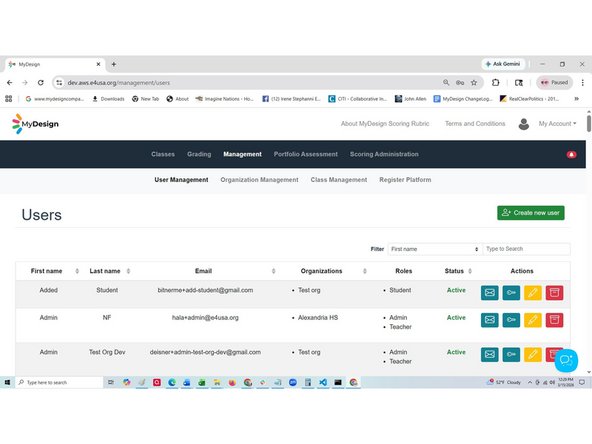Select Management in navigation bar
The image size is (592, 444).
pyautogui.click(x=242, y=154)
